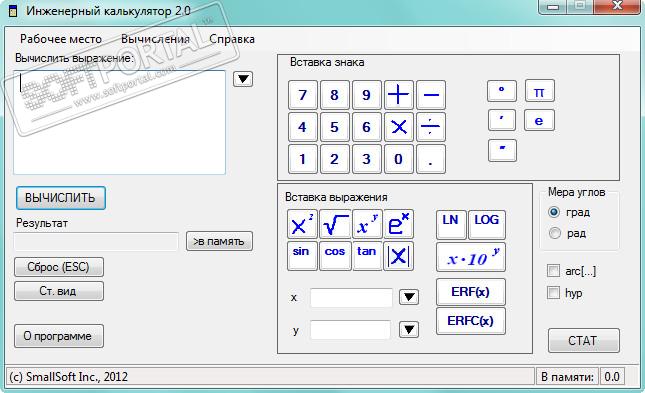Insert digit 2 from keypad
Viewport: 645px width, 393px height.
(x=334, y=159)
